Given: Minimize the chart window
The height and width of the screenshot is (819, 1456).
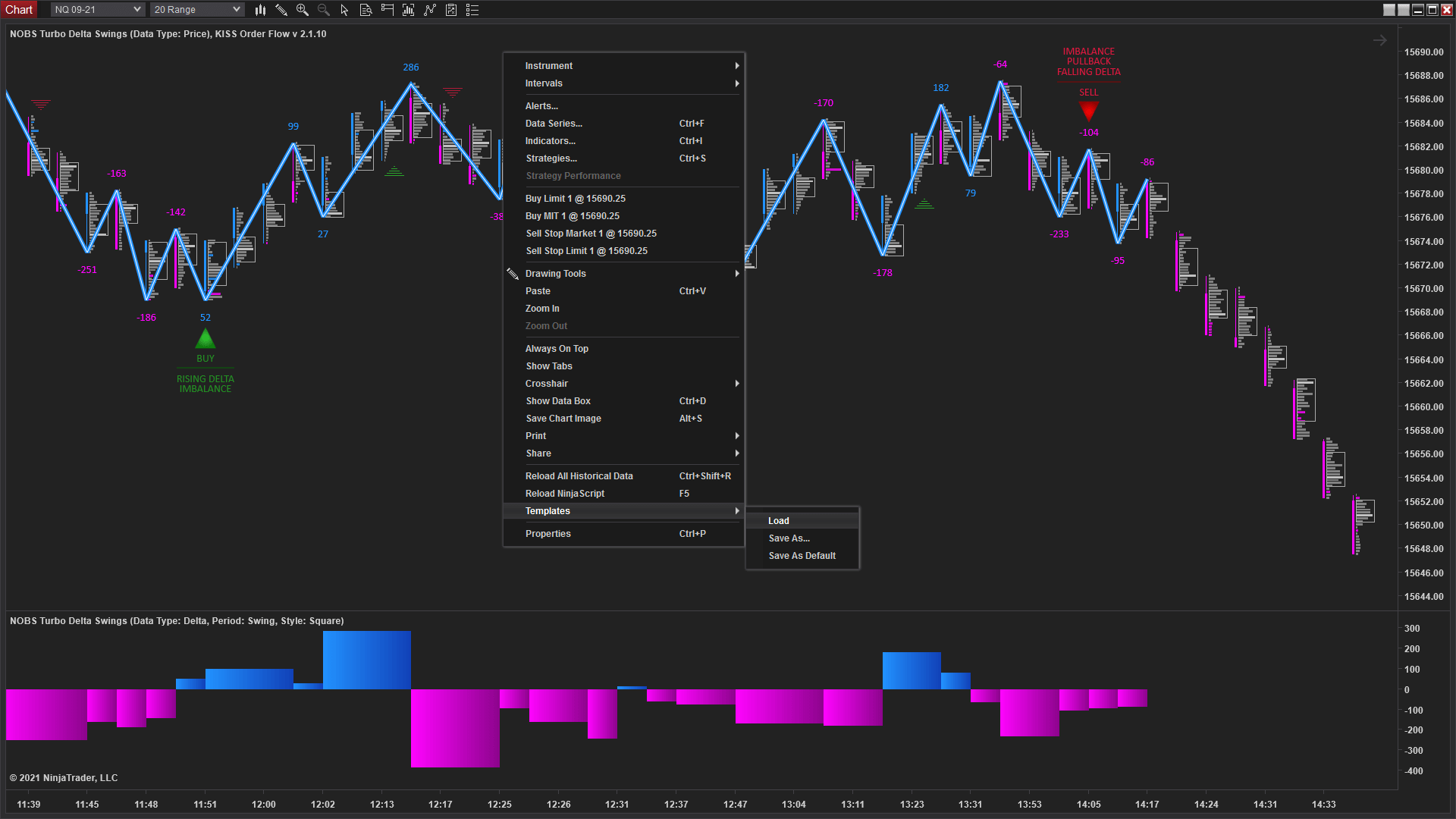Looking at the screenshot, I should pos(1418,10).
